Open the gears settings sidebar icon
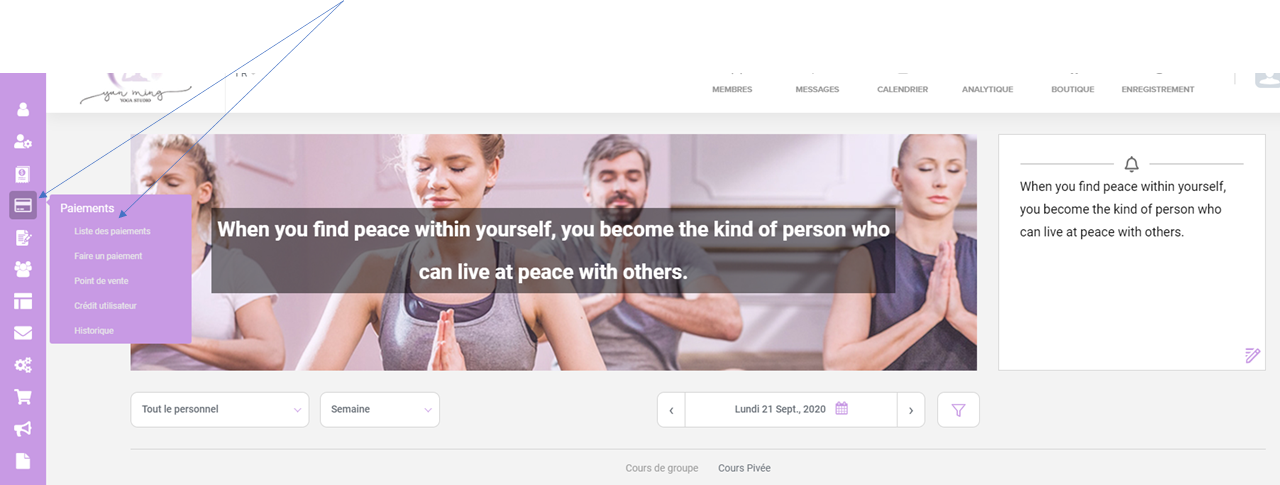The height and width of the screenshot is (485, 1280). click(x=23, y=365)
